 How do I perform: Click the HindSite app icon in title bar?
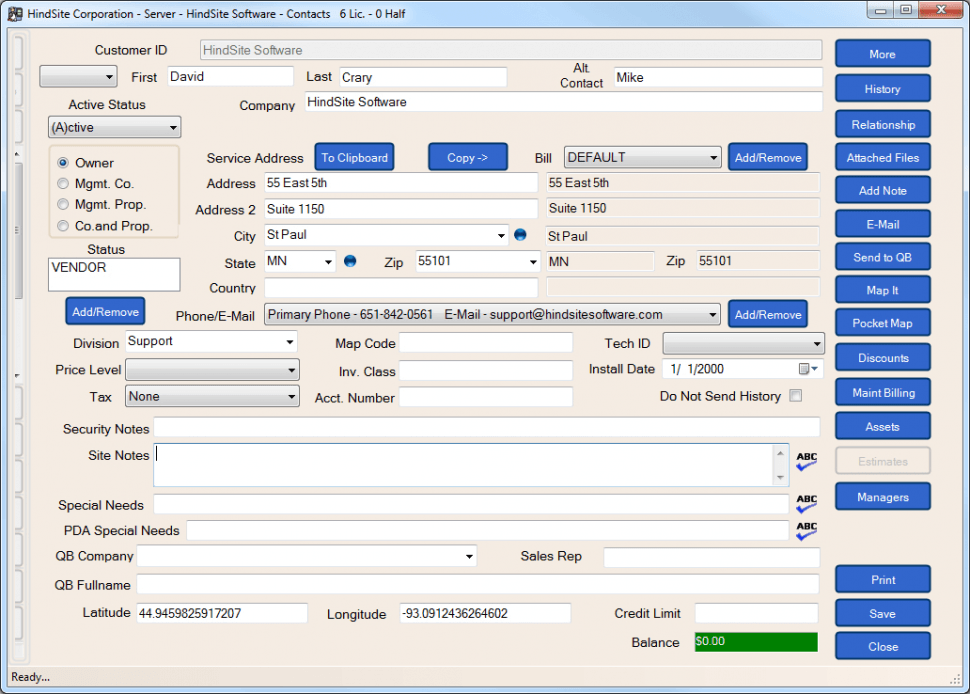pos(15,14)
